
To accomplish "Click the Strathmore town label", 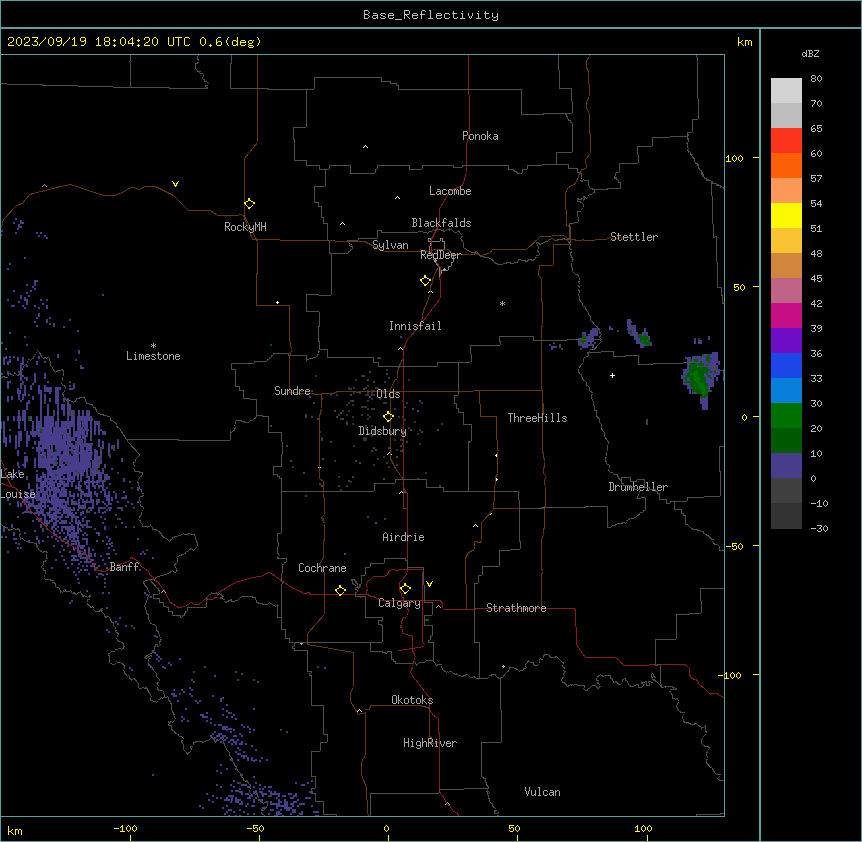I will 516,608.
